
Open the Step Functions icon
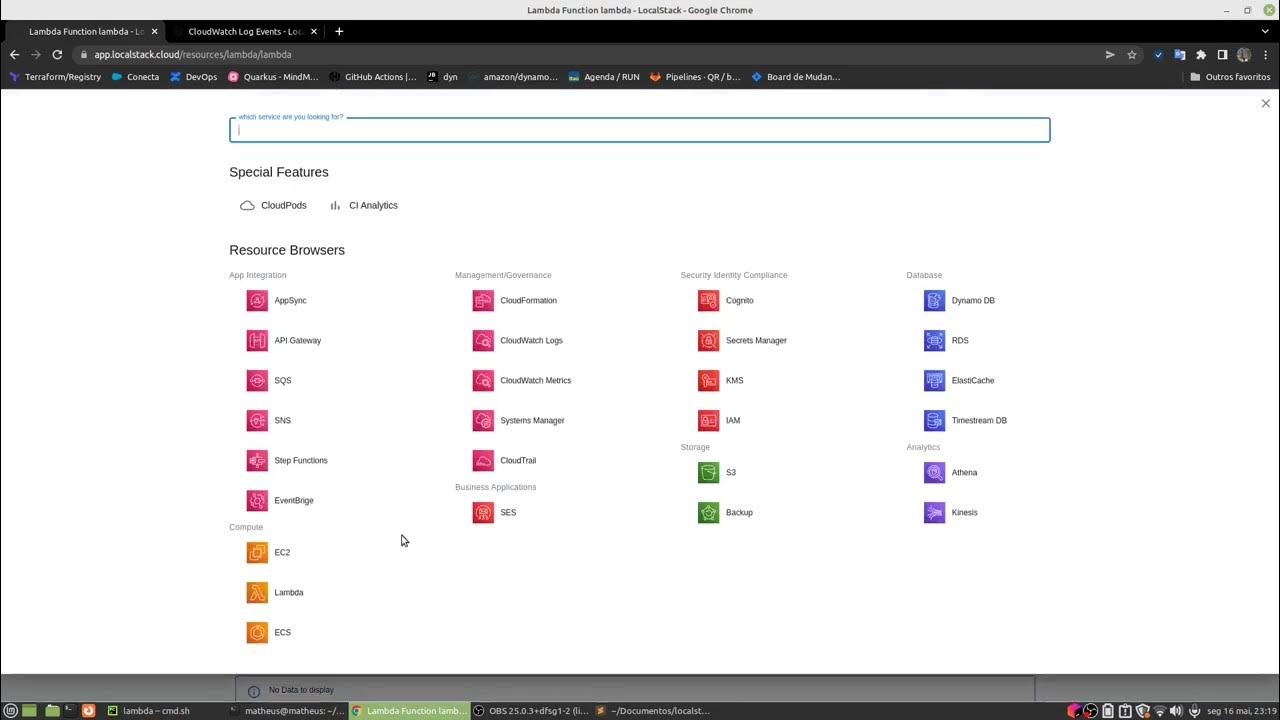[x=257, y=460]
